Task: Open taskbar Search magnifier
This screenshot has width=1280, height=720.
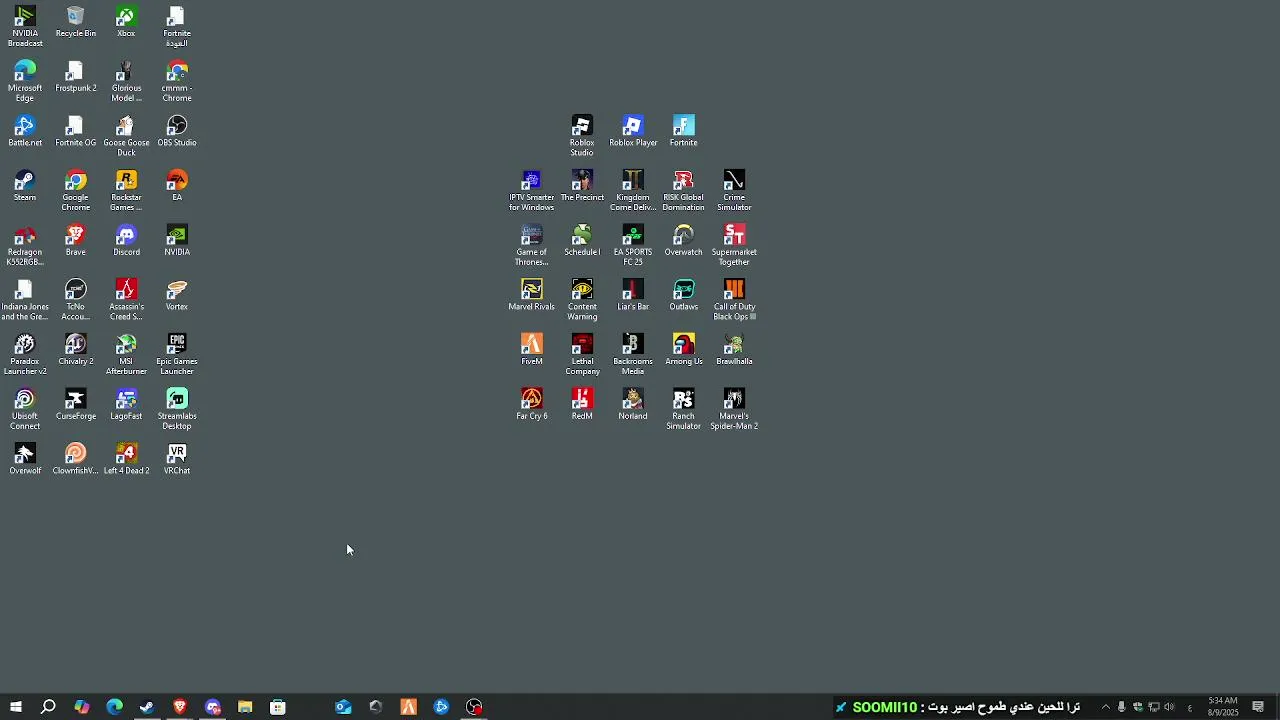Action: point(48,707)
